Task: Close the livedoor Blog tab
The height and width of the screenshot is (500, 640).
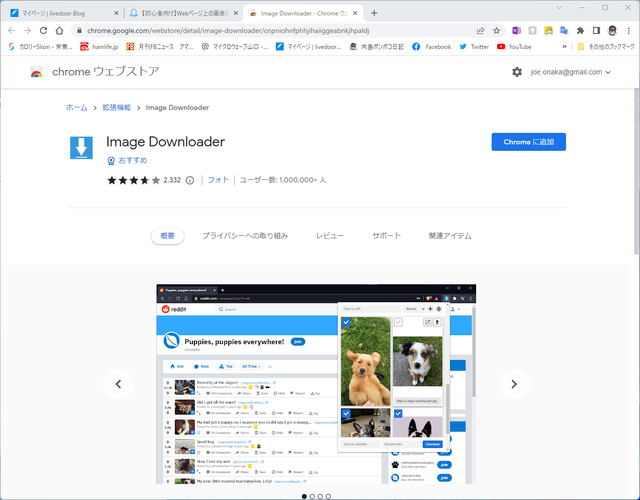Action: (x=116, y=13)
